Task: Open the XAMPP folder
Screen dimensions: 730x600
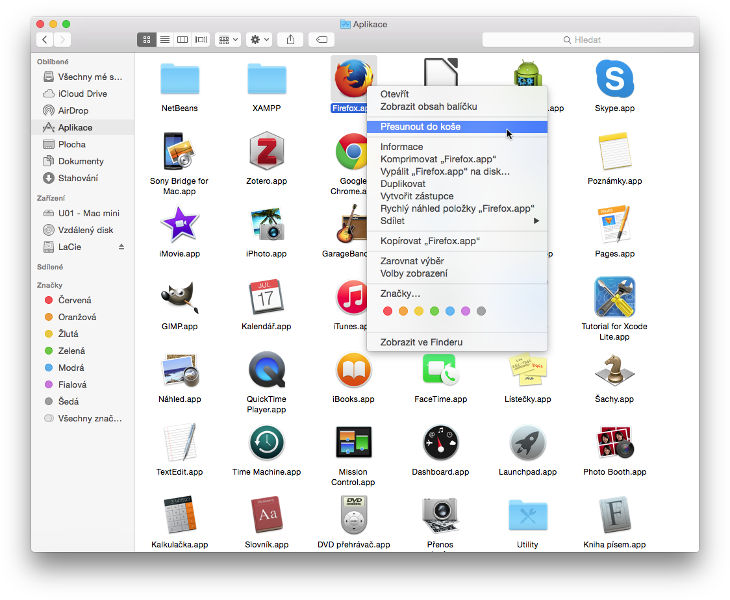Action: coord(267,79)
